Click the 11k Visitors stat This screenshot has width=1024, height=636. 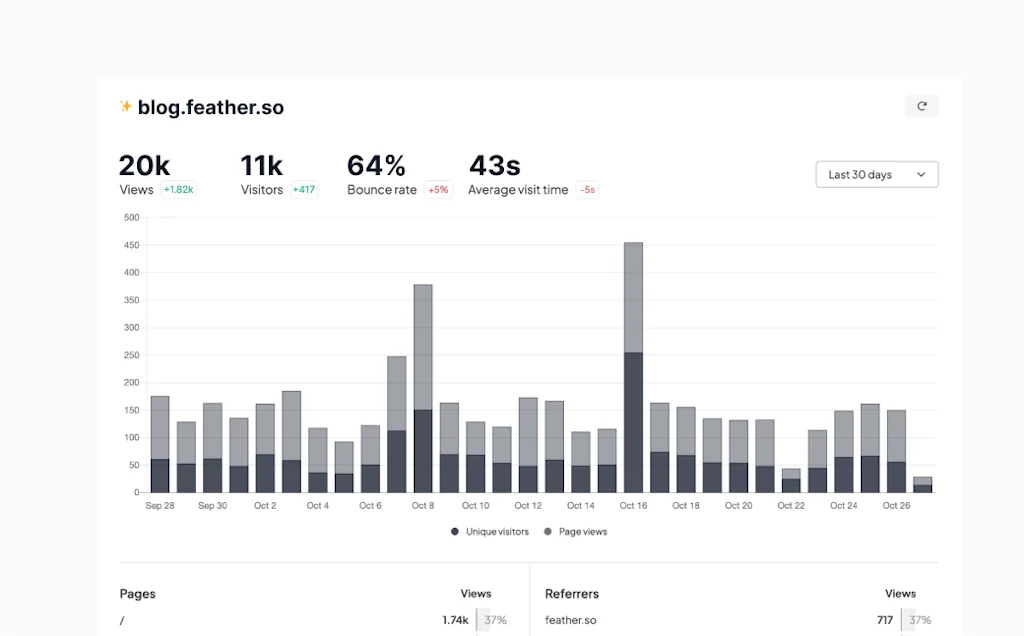(262, 166)
